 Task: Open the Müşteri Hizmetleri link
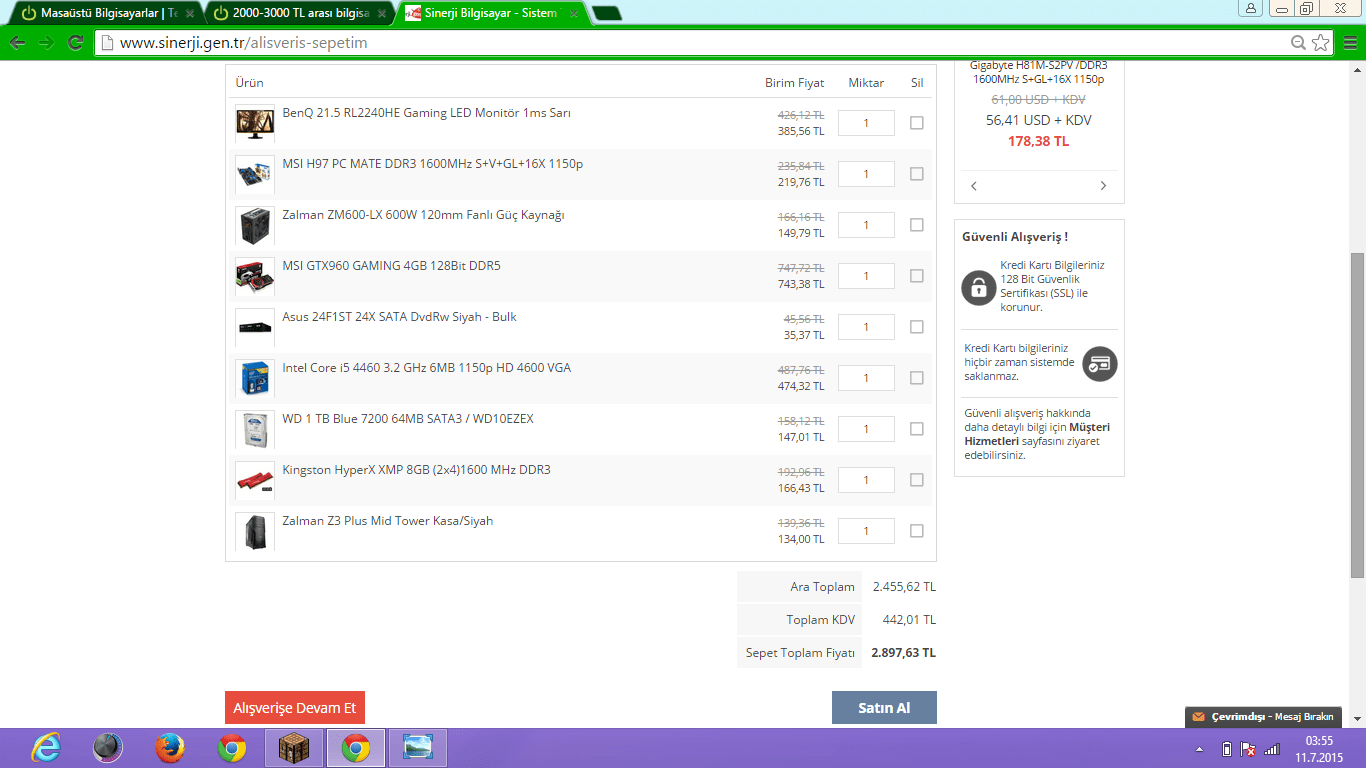pos(1037,434)
